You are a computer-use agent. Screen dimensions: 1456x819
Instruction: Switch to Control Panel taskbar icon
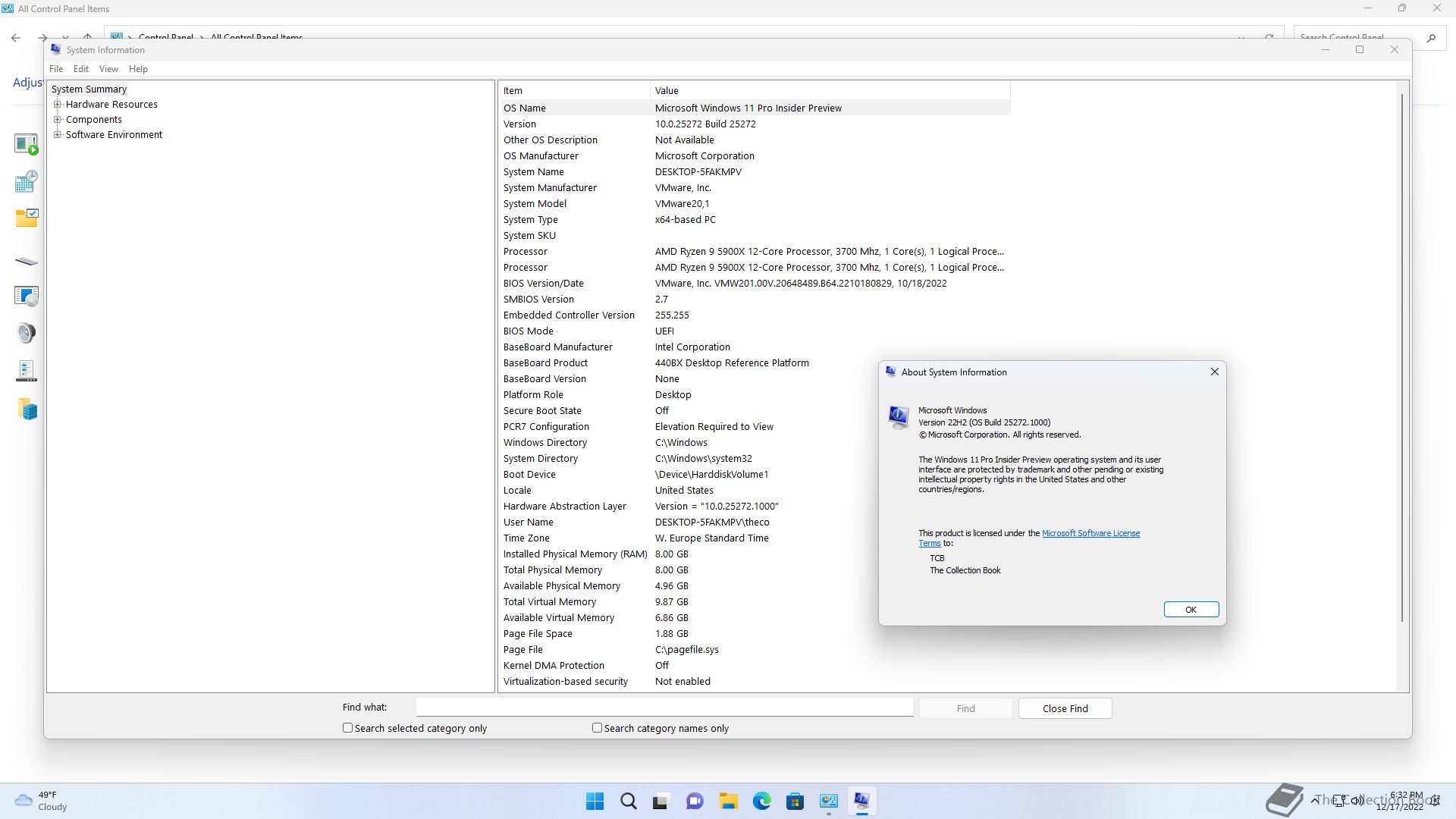[x=828, y=801]
